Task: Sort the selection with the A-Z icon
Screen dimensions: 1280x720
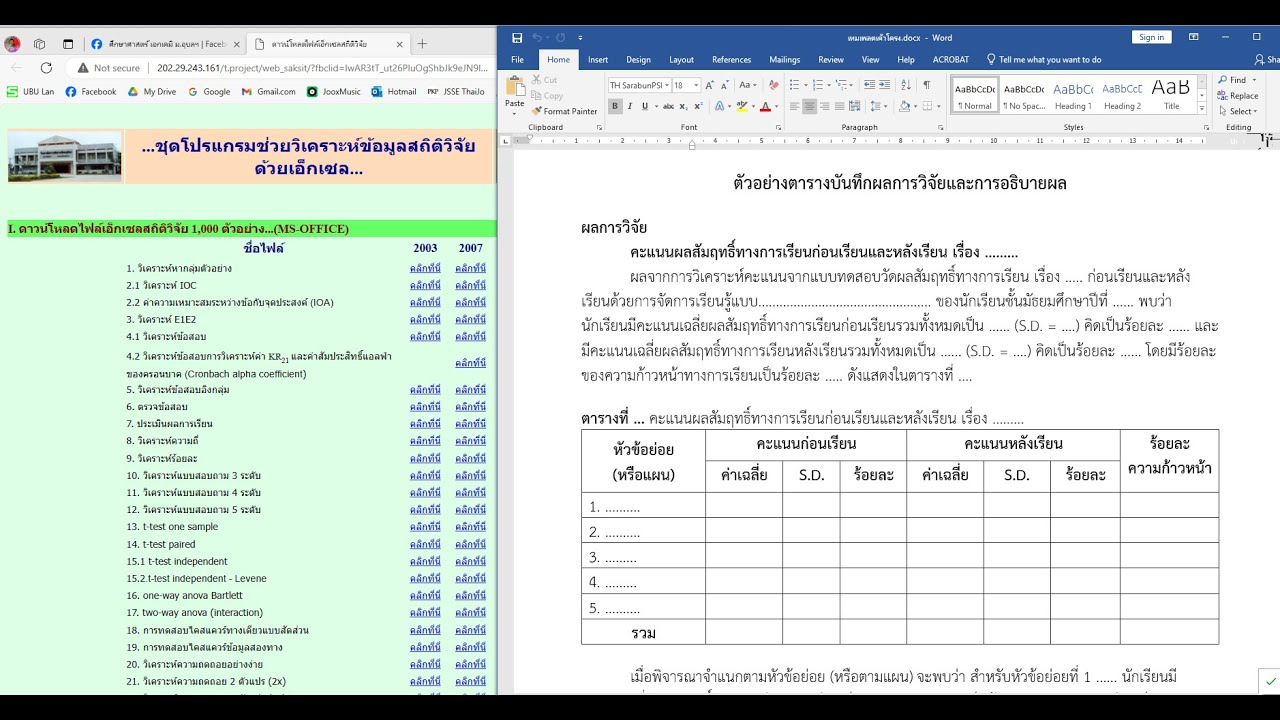Action: (x=906, y=85)
